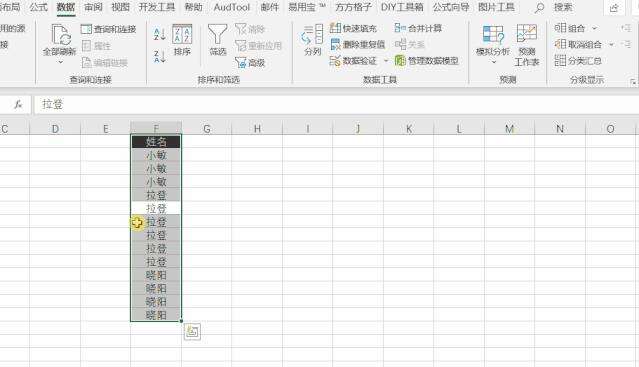Switch to the 邮件 tab
The width and height of the screenshot is (639, 367).
[x=269, y=7]
